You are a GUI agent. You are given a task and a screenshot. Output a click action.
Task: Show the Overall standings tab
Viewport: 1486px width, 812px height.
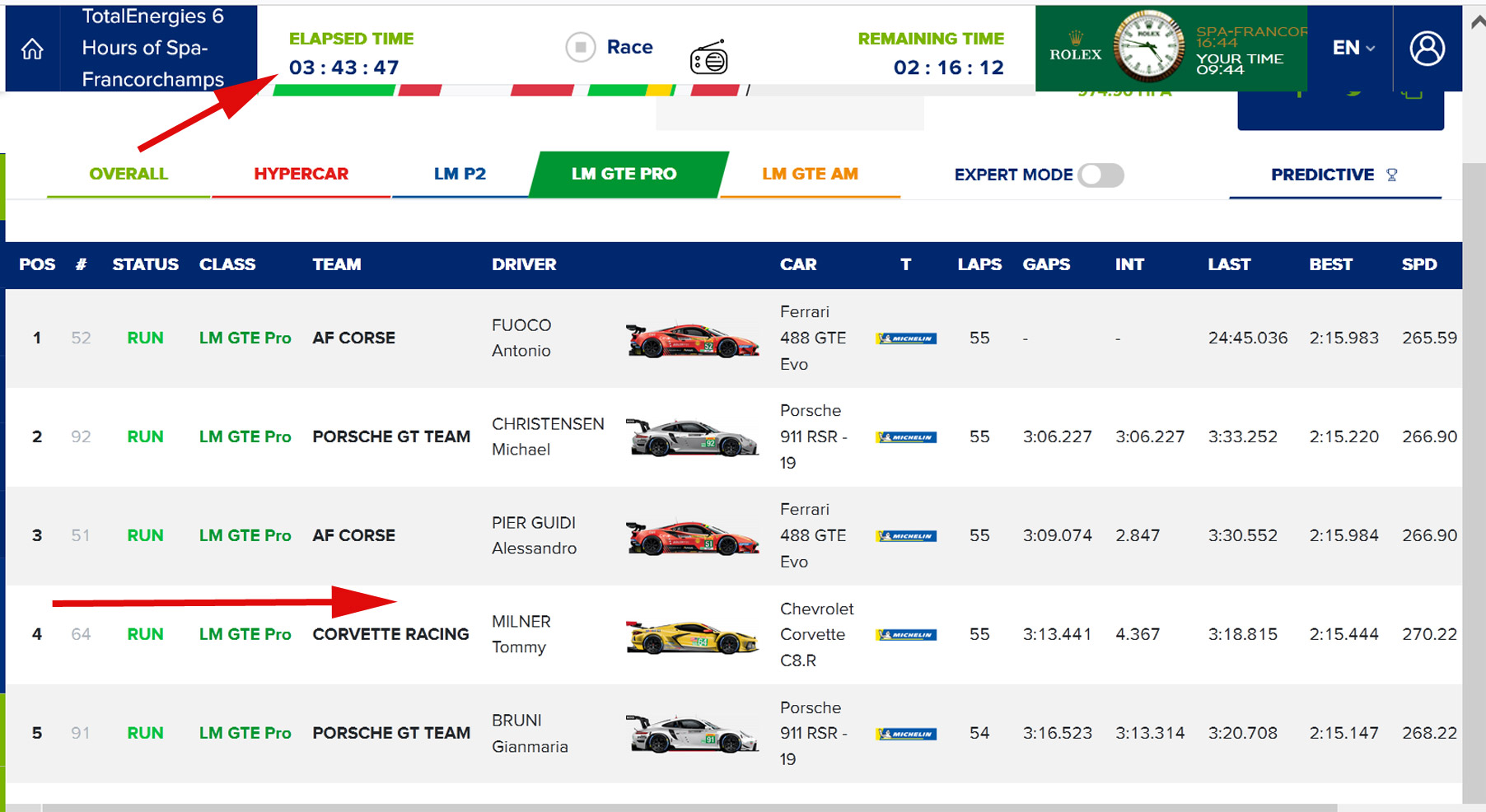click(129, 174)
